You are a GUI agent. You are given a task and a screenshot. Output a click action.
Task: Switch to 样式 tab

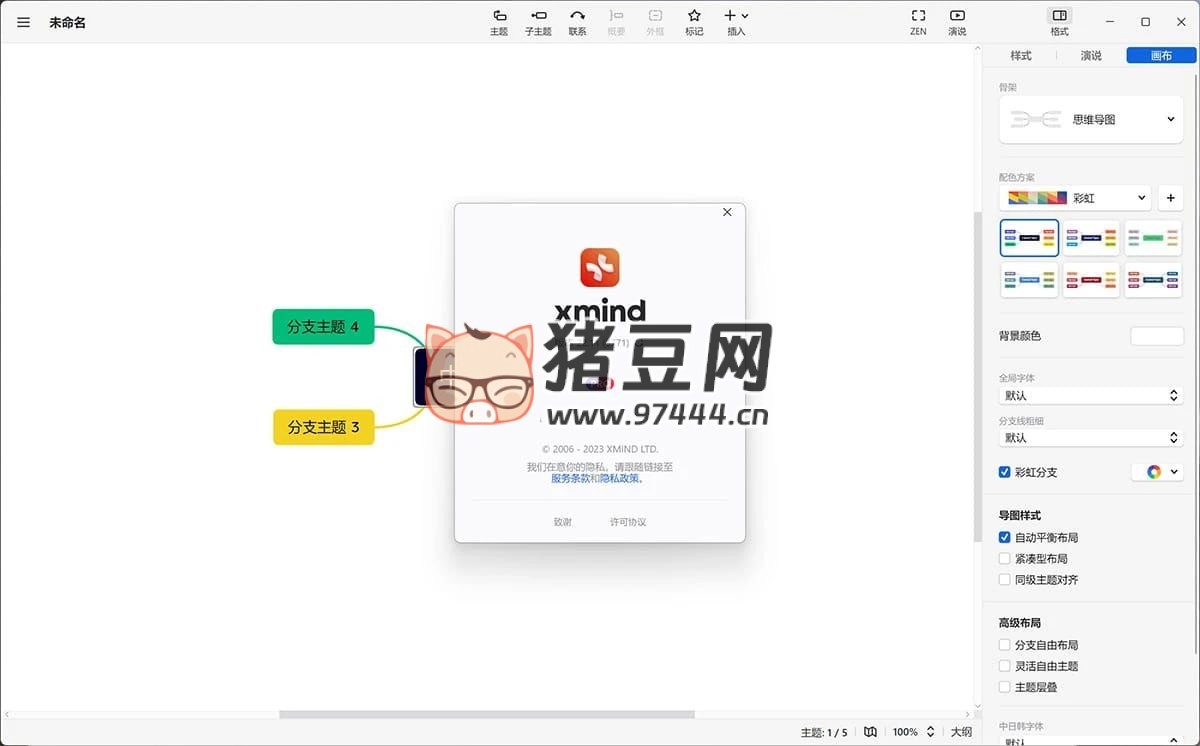1021,56
